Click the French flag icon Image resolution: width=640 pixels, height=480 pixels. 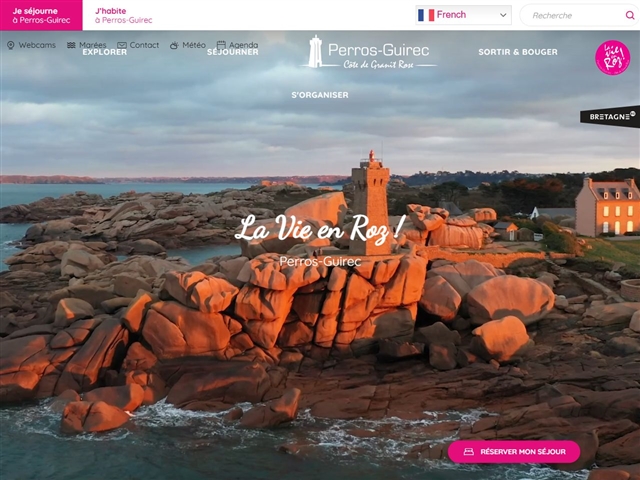[x=426, y=15]
